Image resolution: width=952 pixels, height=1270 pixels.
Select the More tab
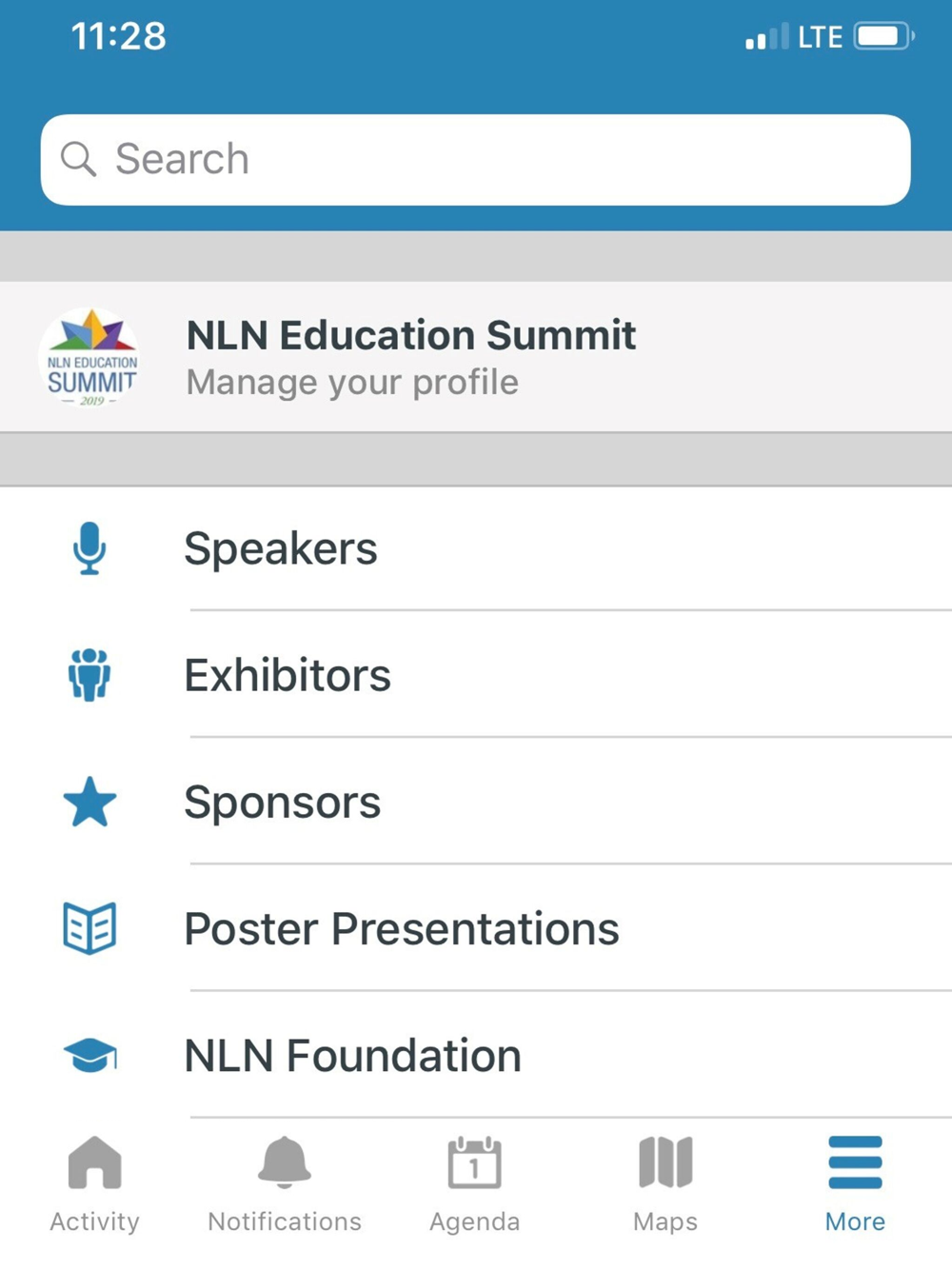point(855,1185)
